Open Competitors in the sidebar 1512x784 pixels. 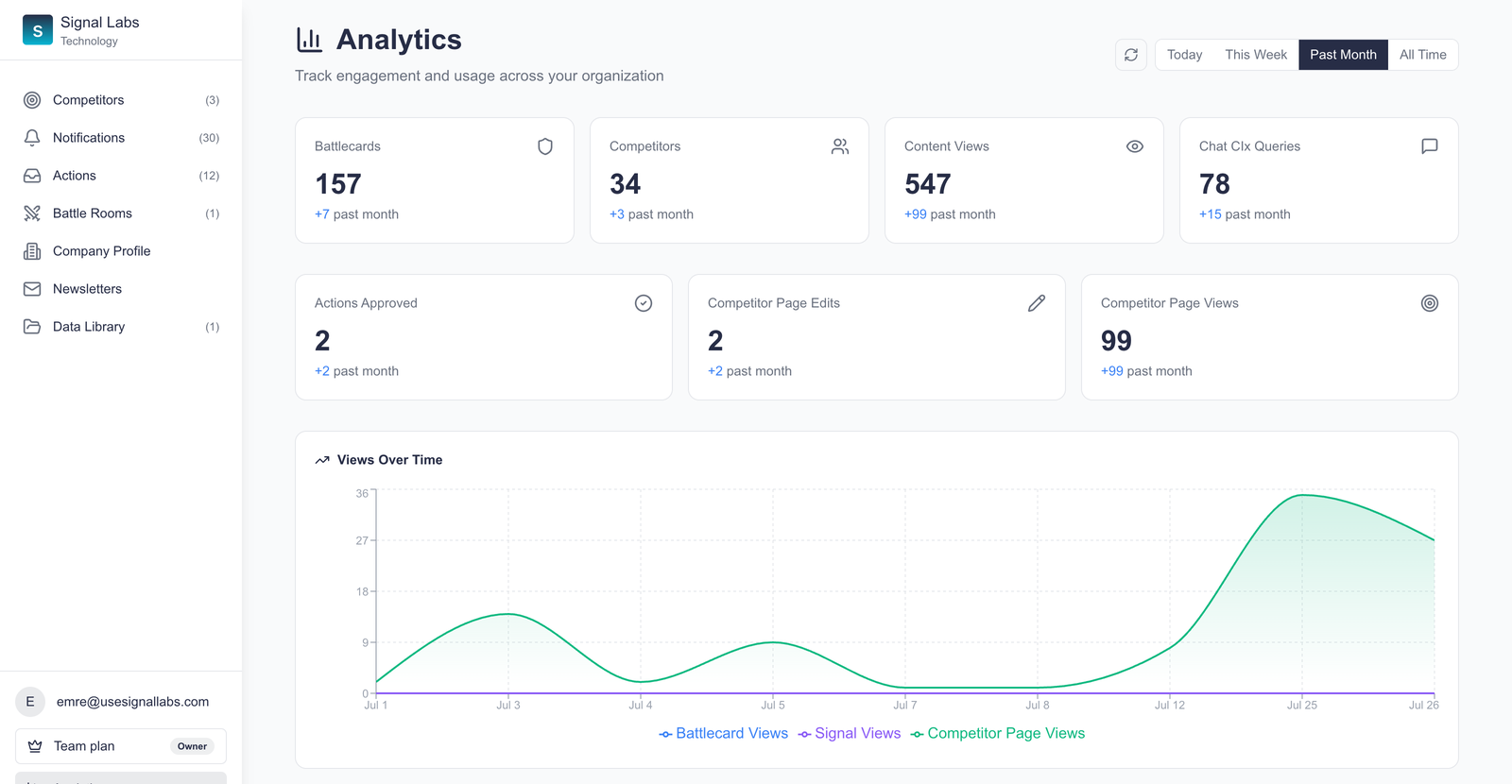tap(121, 100)
